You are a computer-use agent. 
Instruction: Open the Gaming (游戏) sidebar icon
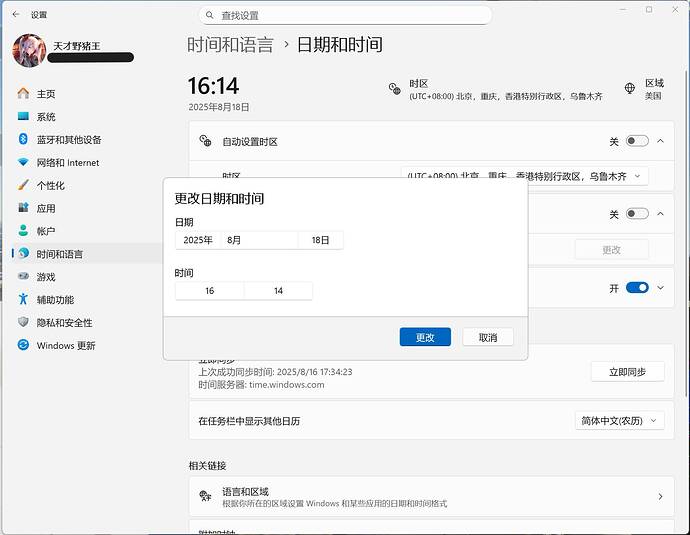coord(23,277)
